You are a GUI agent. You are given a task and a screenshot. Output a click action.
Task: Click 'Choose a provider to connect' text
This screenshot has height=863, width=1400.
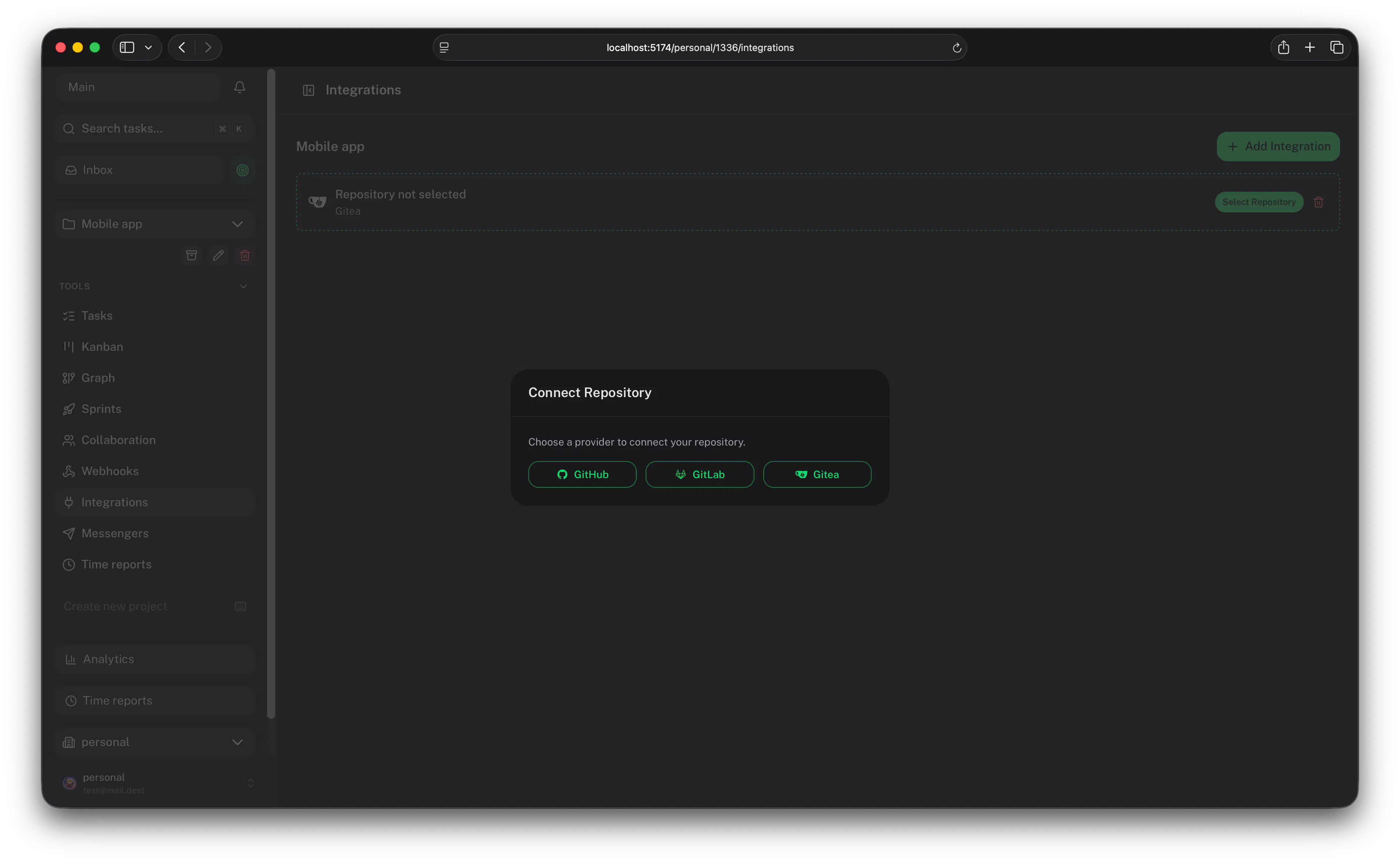pos(637,442)
